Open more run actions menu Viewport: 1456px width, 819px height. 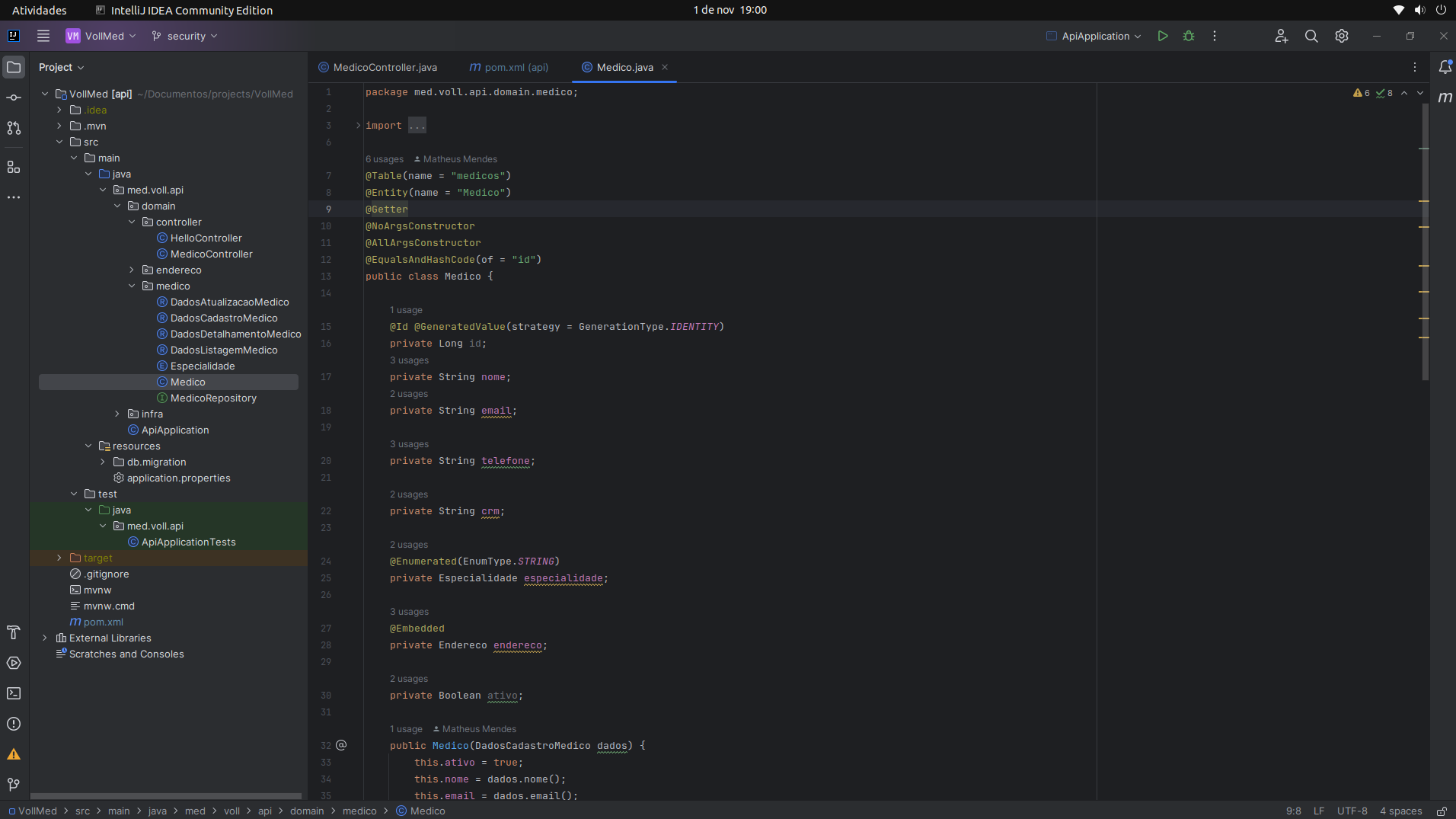pos(1215,36)
